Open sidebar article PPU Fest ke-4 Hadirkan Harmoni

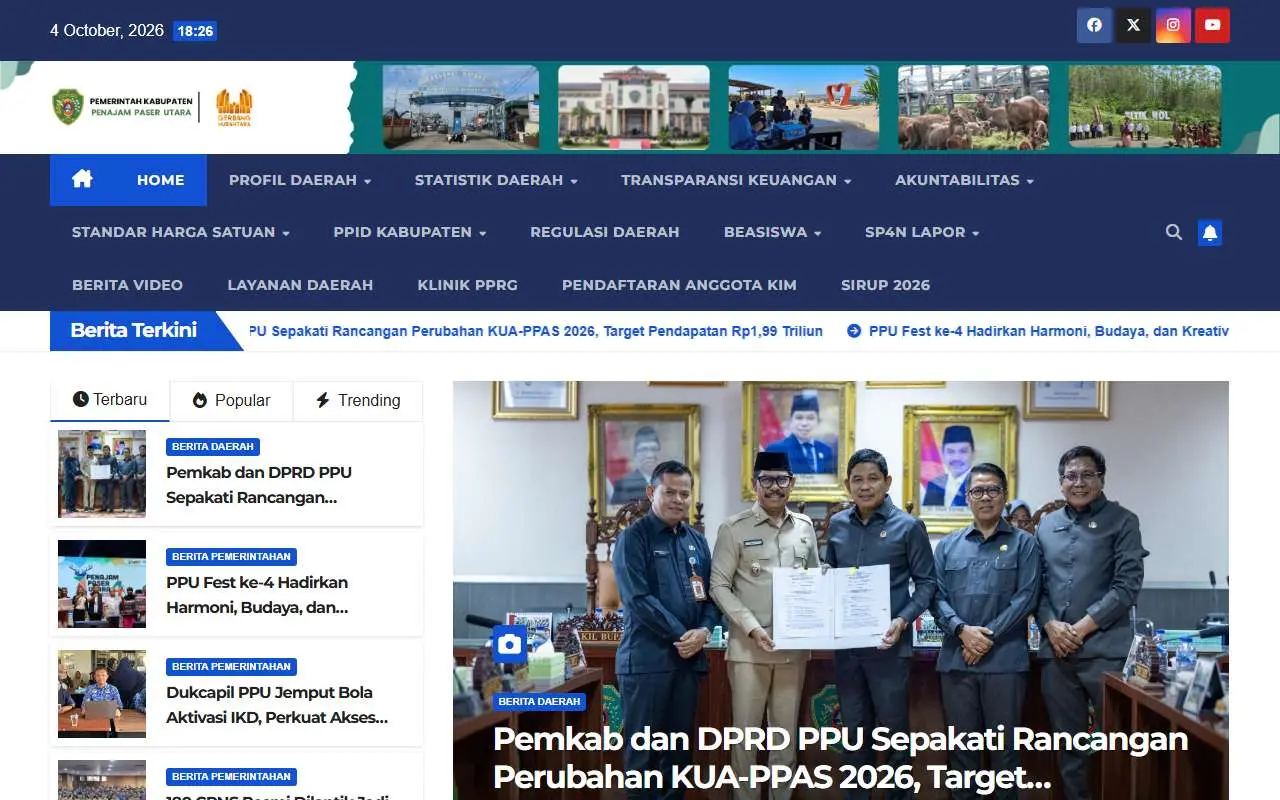[257, 595]
